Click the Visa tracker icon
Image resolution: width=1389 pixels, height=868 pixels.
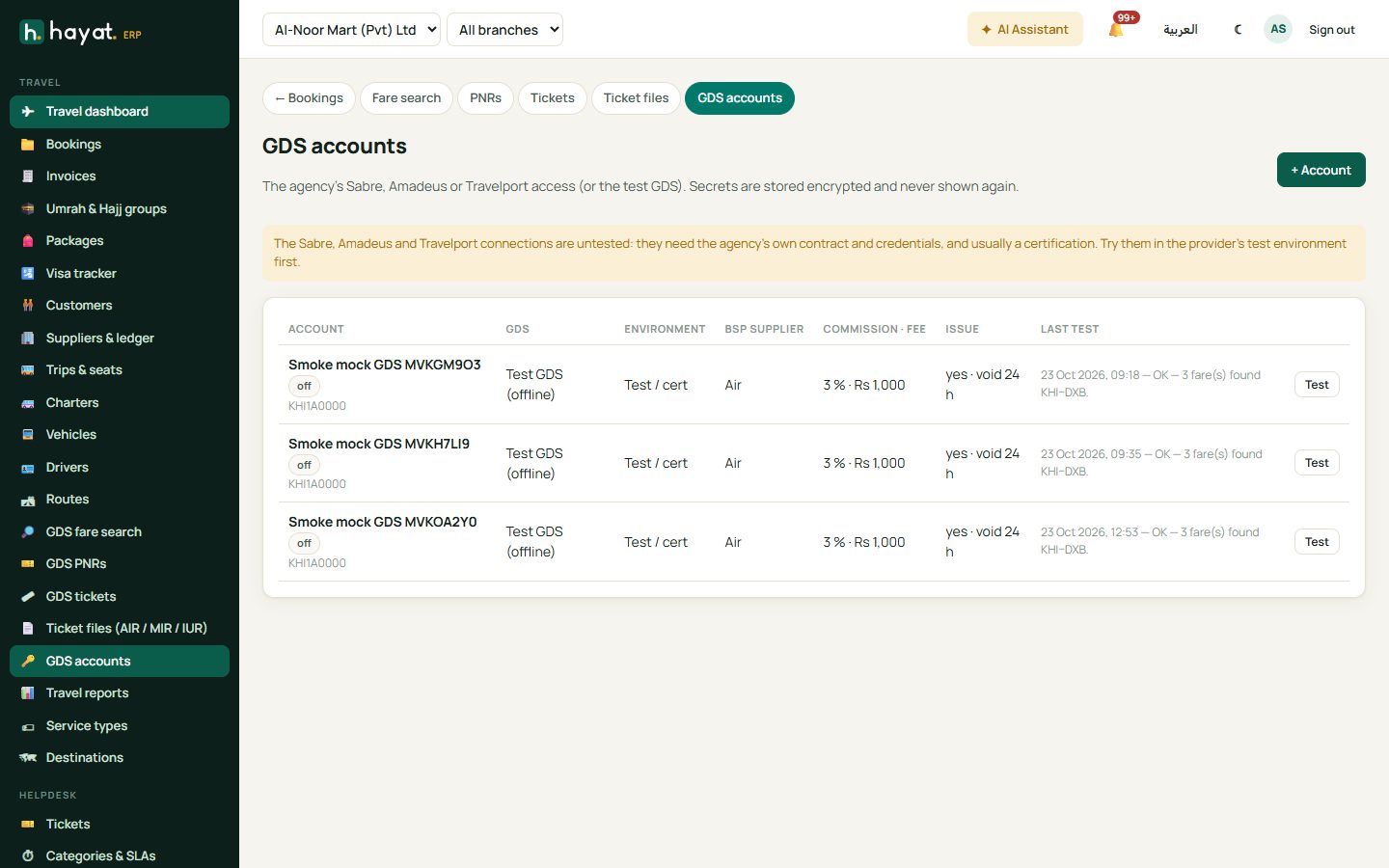28,274
